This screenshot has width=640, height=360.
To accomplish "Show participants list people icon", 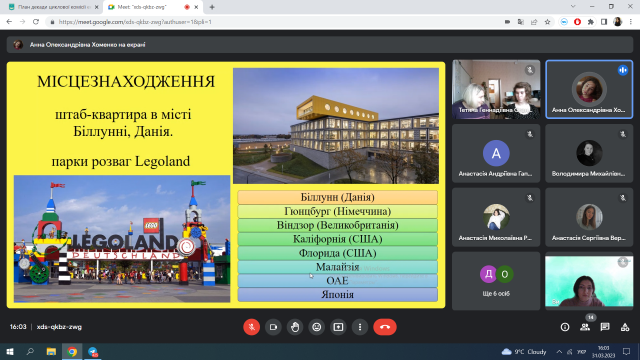I will (585, 327).
